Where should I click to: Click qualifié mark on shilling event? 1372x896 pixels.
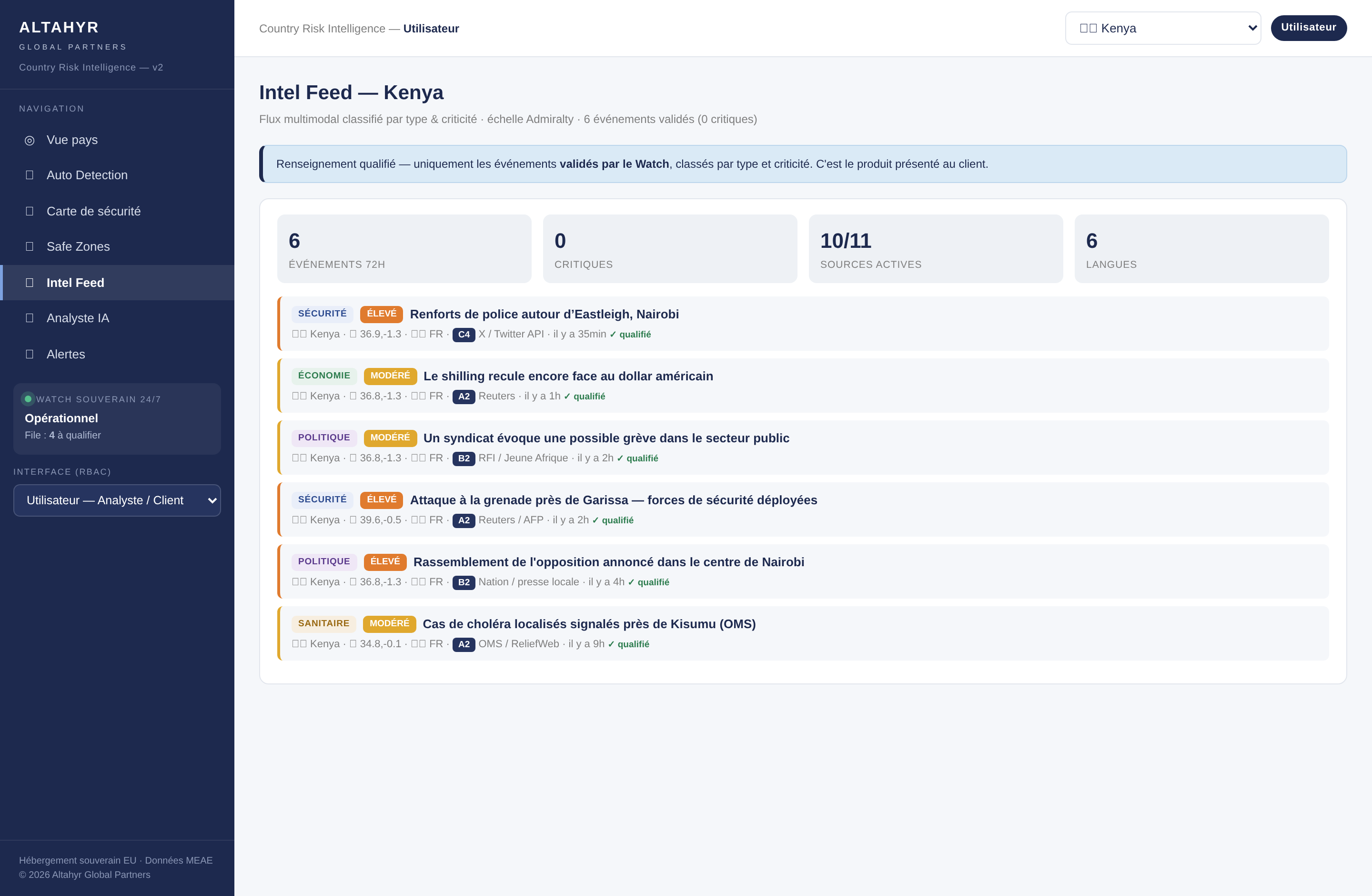[585, 396]
